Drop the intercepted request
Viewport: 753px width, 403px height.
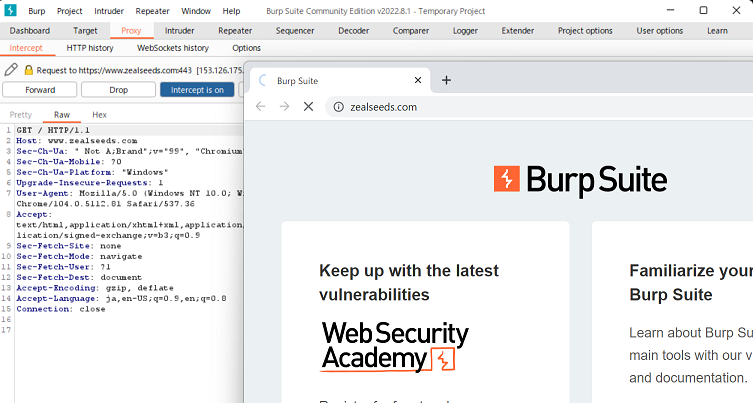pyautogui.click(x=118, y=90)
